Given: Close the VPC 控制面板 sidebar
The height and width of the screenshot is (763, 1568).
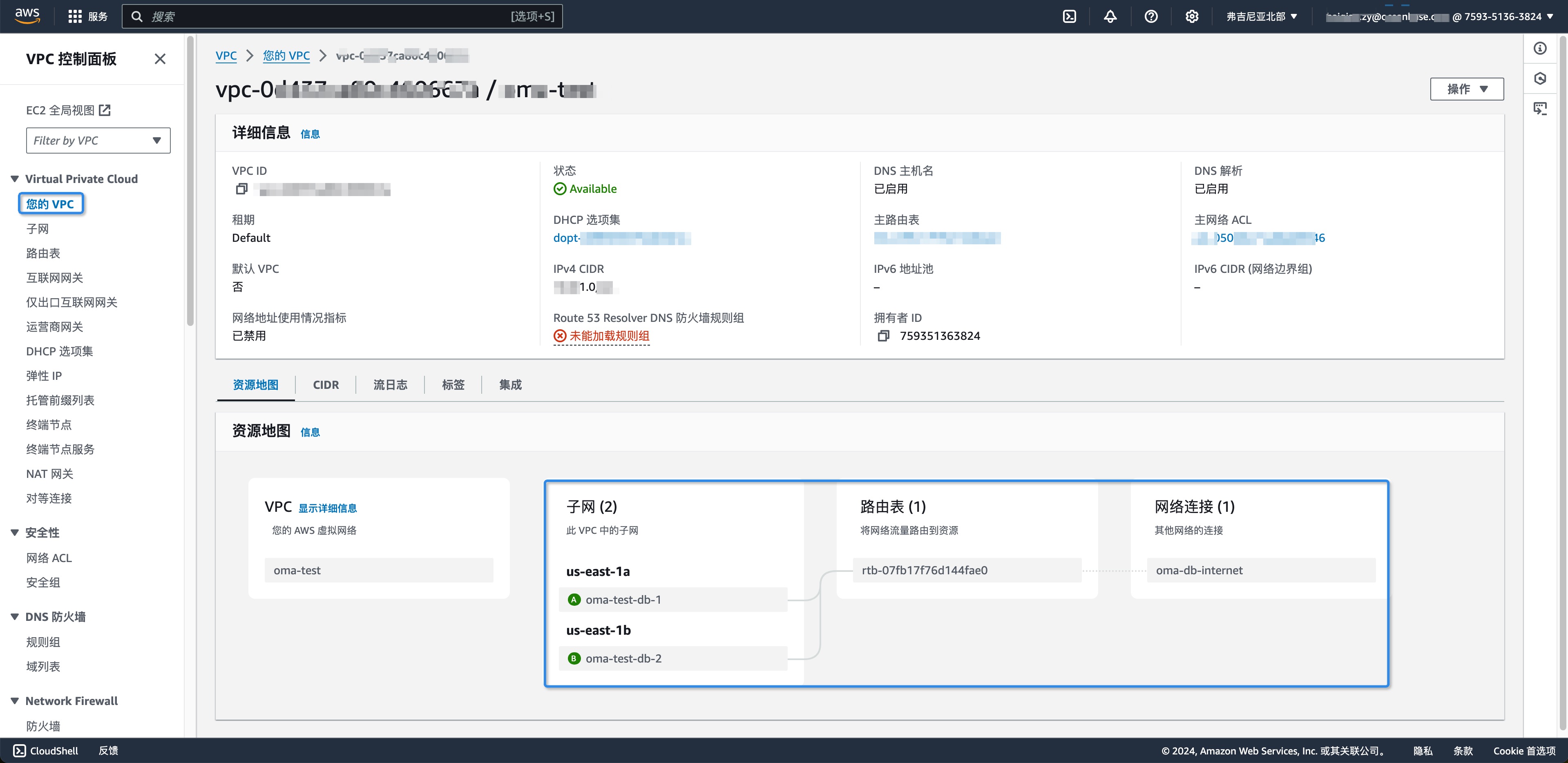Looking at the screenshot, I should point(160,59).
